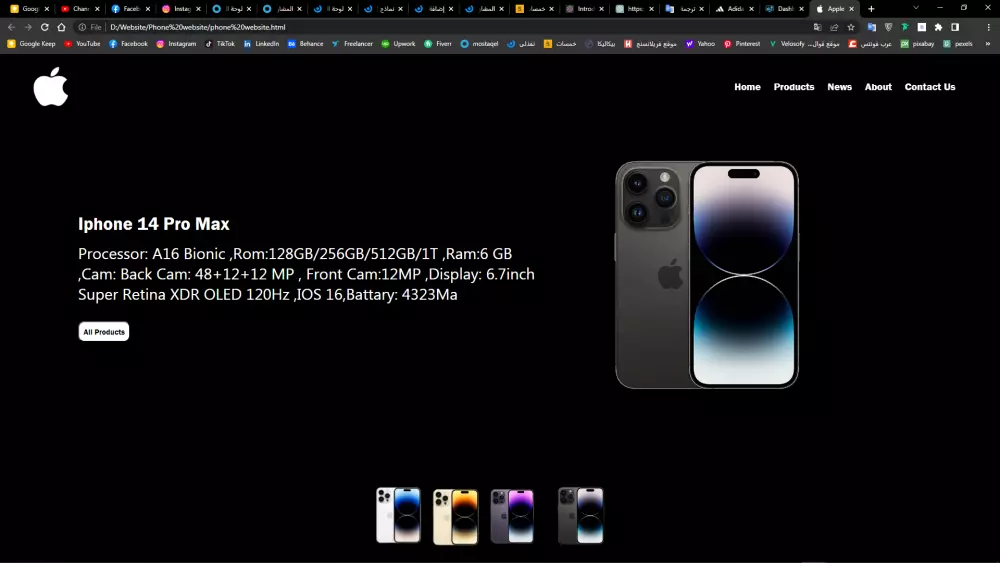Open the pixabay bookmark
This screenshot has width=1000, height=563.
pos(917,44)
